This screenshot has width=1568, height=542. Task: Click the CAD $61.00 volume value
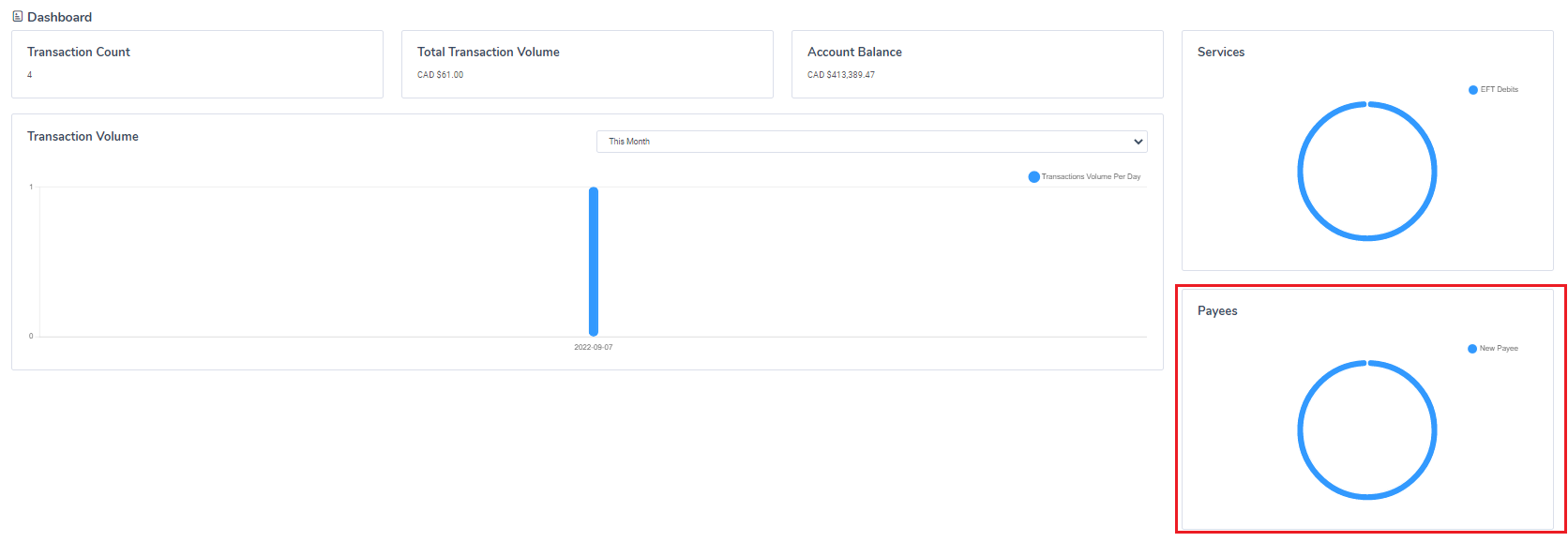(440, 75)
